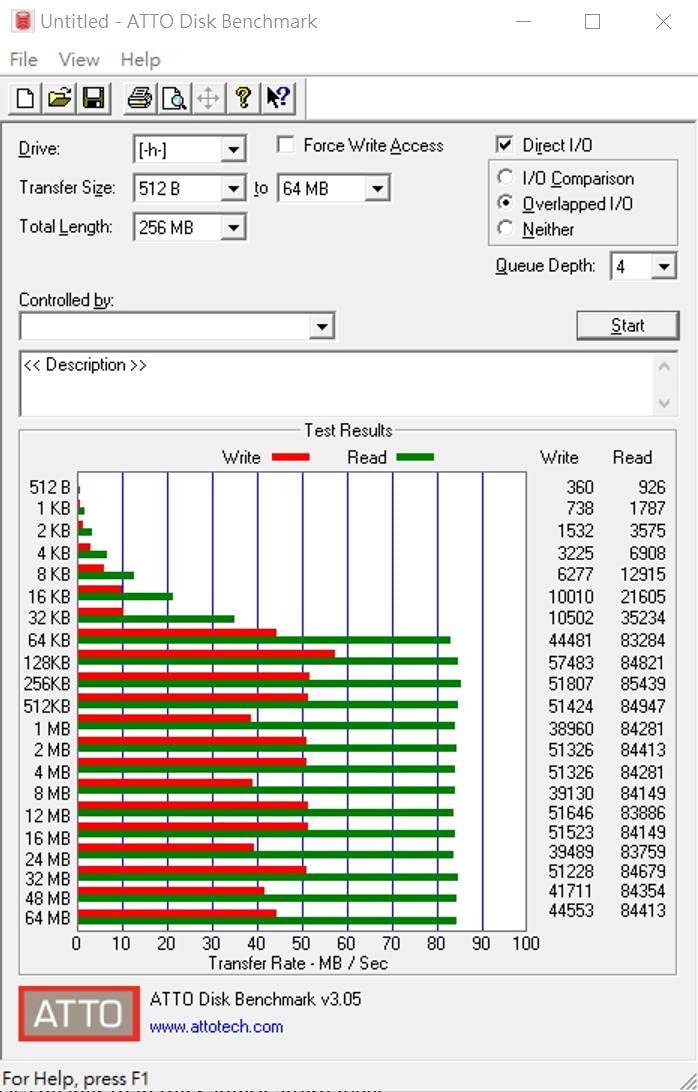Screen dimensions: 698x1092
Task: Click the 128KB red write bar in chart
Action: [x=206, y=654]
